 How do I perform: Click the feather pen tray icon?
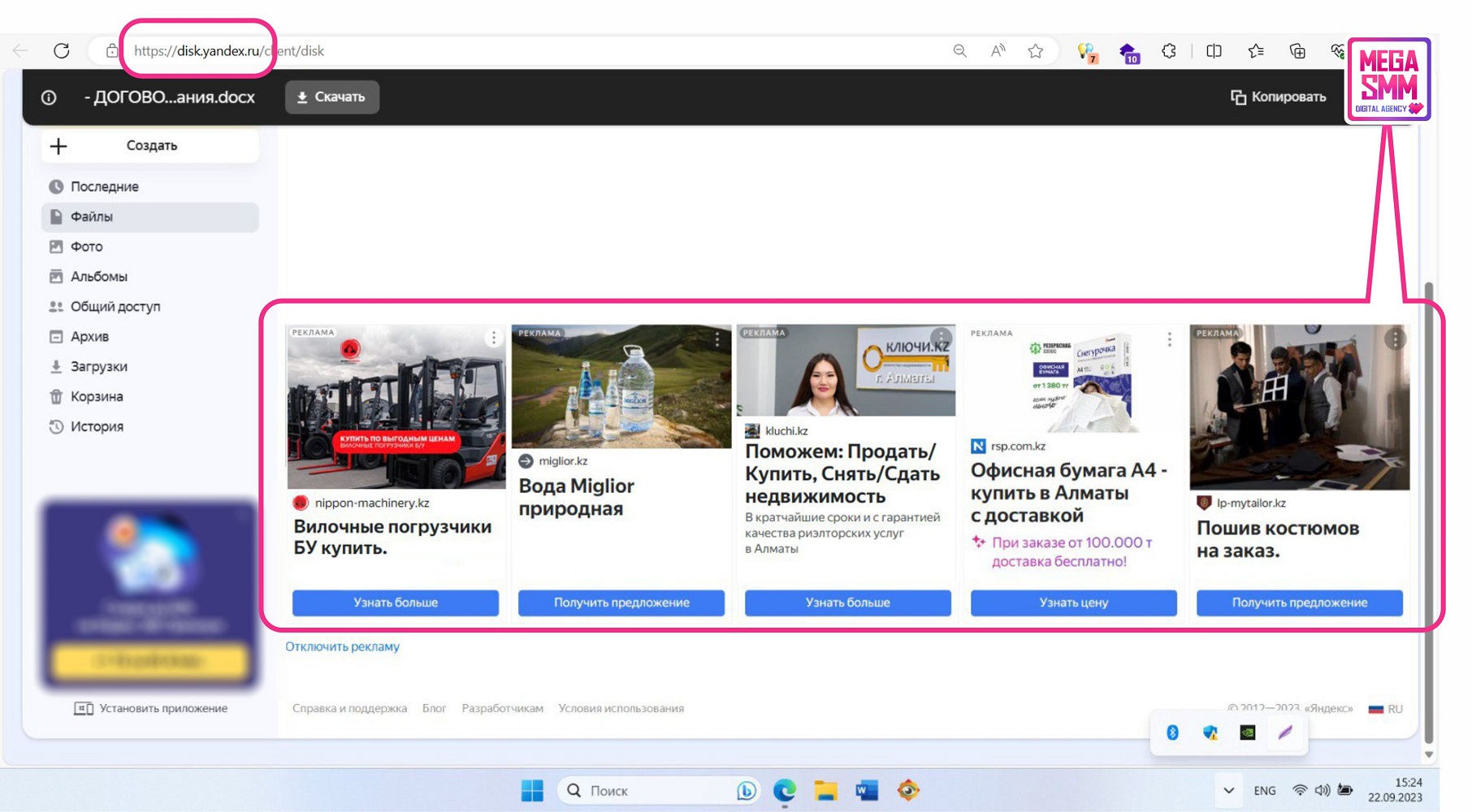(1285, 733)
